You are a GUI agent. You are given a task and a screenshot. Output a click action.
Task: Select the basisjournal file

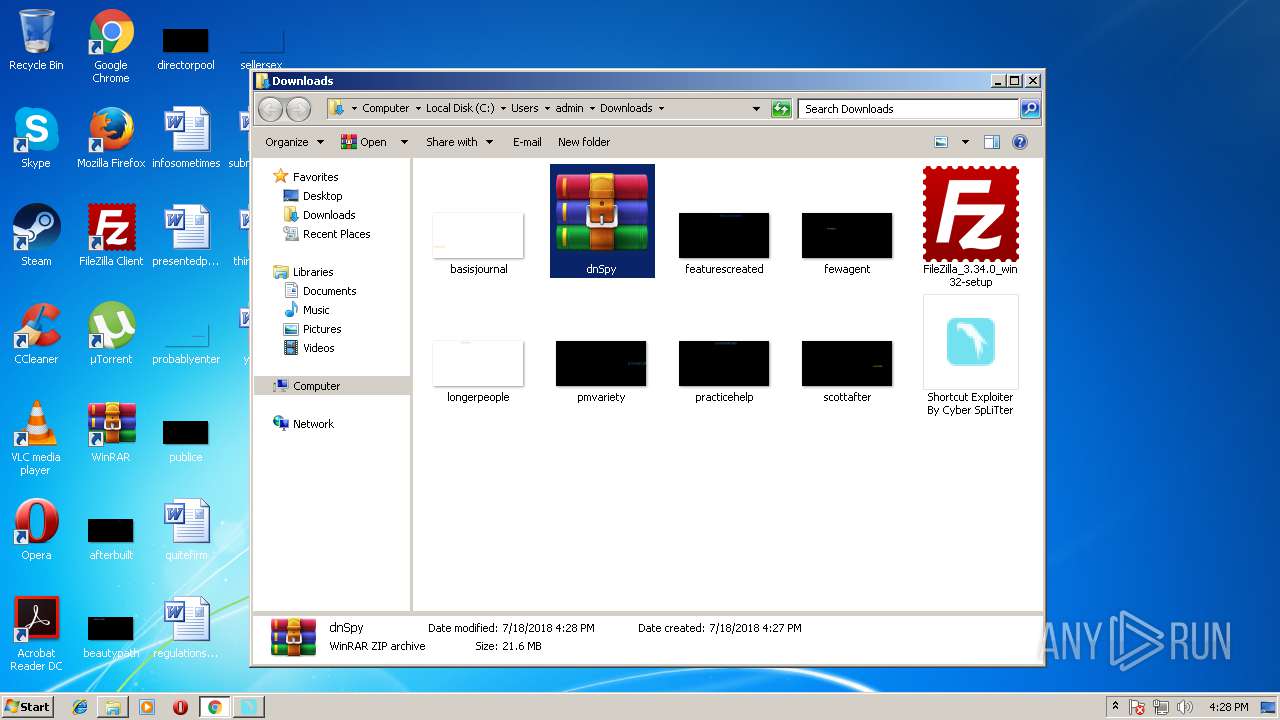(x=478, y=243)
